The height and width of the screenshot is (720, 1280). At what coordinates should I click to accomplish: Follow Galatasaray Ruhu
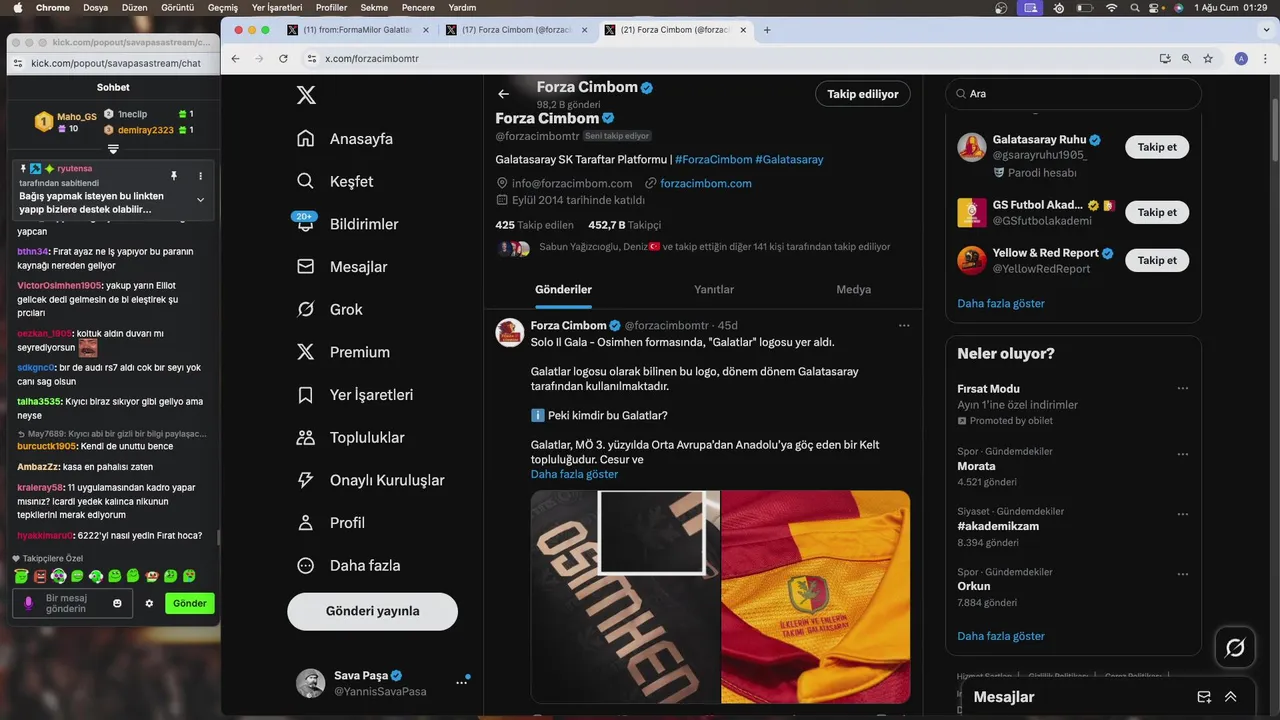pyautogui.click(x=1157, y=147)
